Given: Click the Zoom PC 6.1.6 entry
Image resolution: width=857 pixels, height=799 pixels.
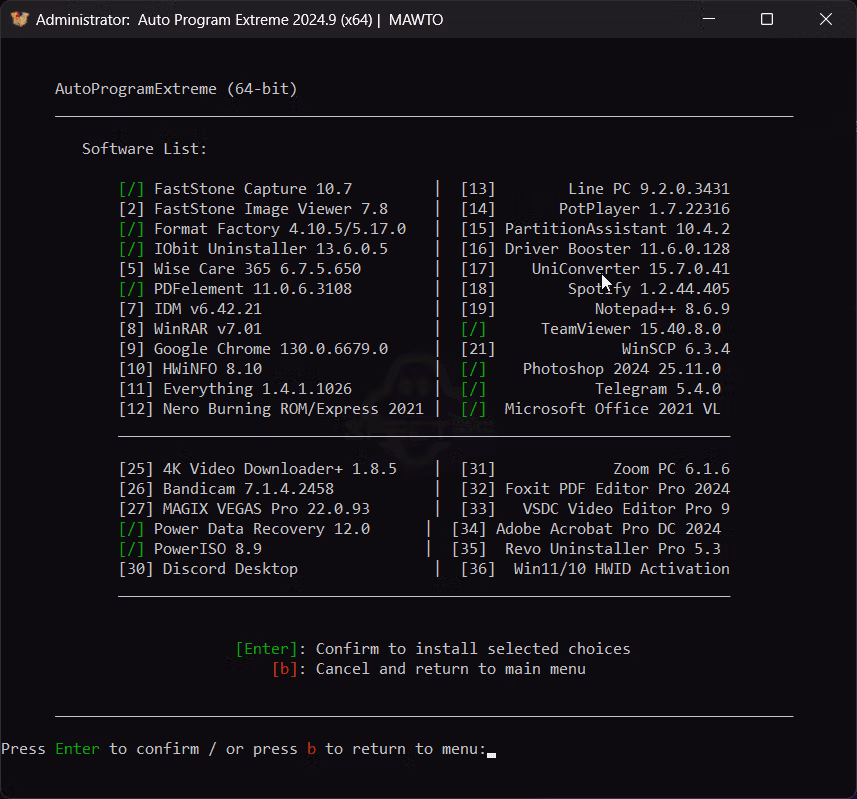Looking at the screenshot, I should tap(595, 469).
